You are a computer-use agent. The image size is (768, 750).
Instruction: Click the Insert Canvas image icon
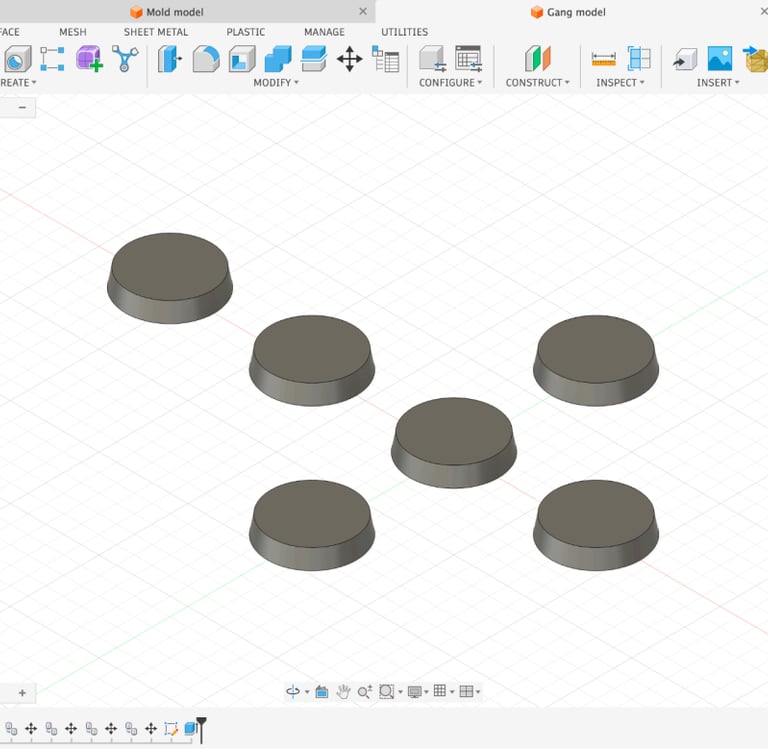[720, 59]
